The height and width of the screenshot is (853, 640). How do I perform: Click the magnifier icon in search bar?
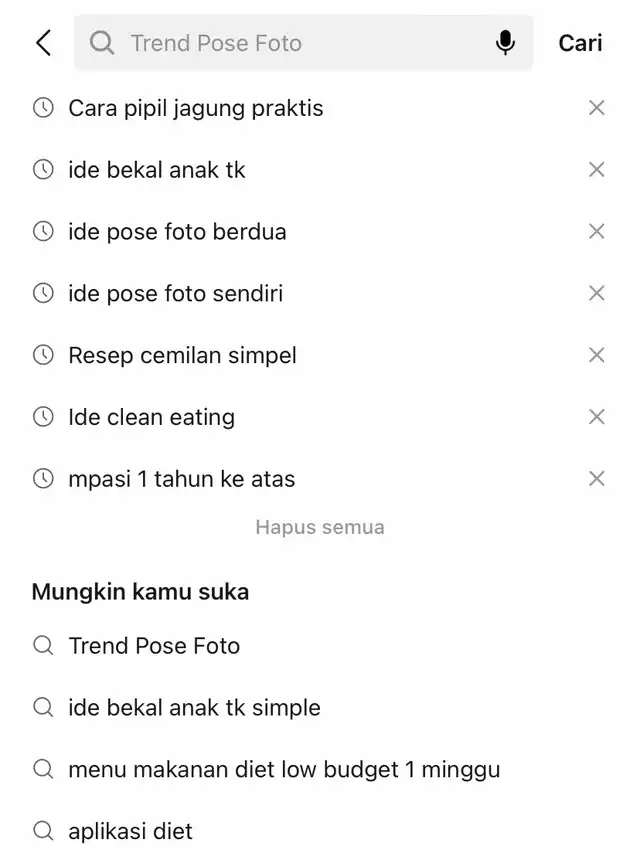pyautogui.click(x=101, y=43)
